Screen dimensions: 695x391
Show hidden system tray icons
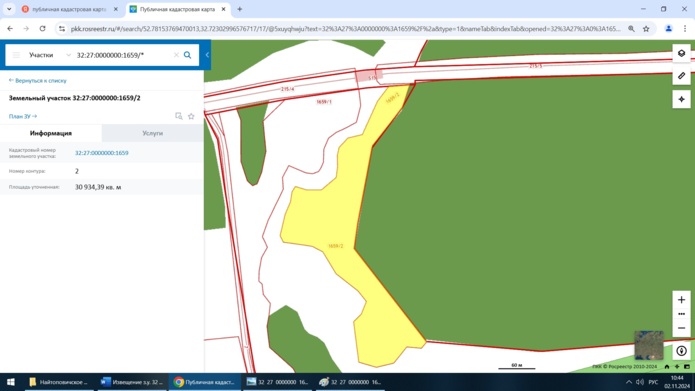tap(629, 382)
